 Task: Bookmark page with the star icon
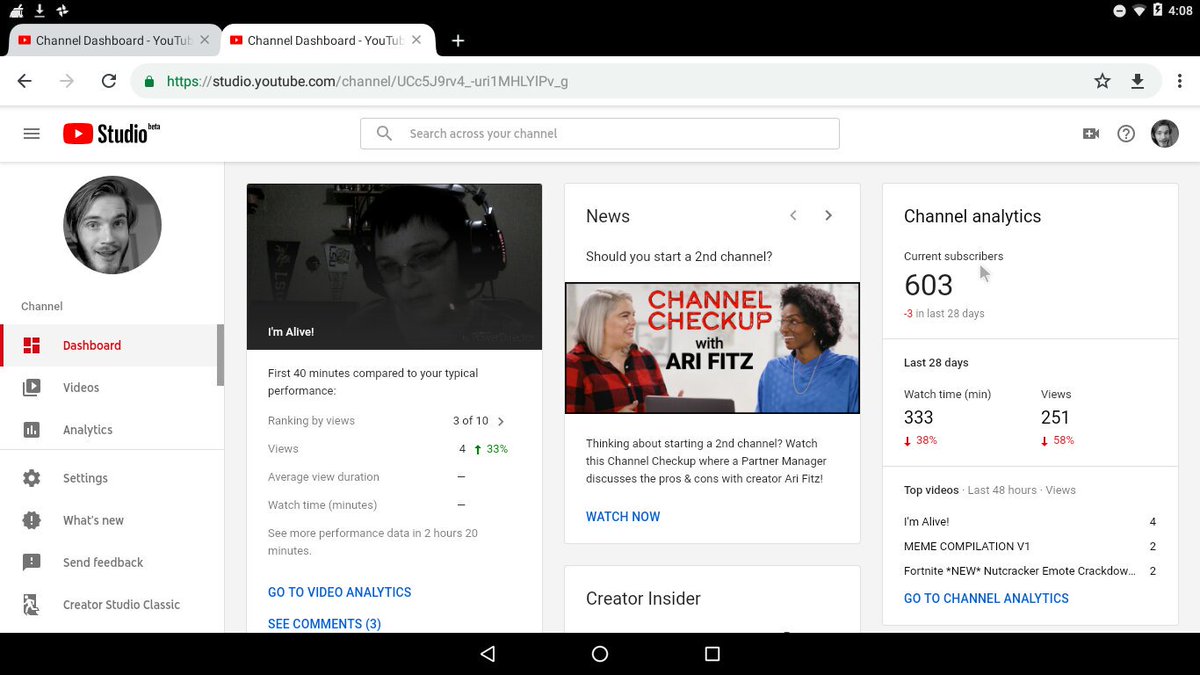coord(1102,81)
